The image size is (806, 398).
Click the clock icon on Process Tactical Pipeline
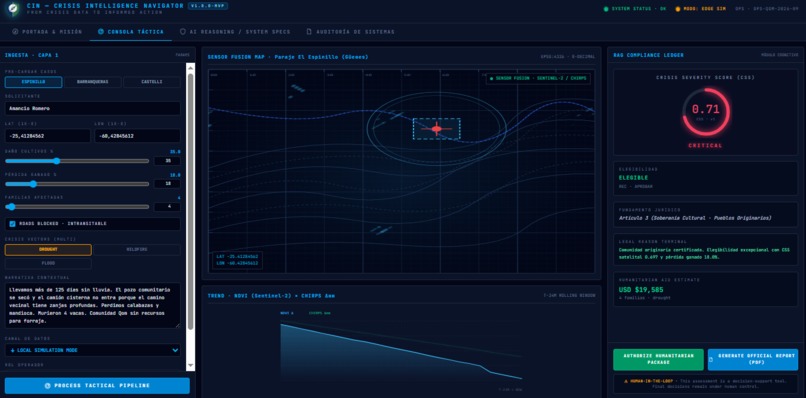tap(47, 386)
